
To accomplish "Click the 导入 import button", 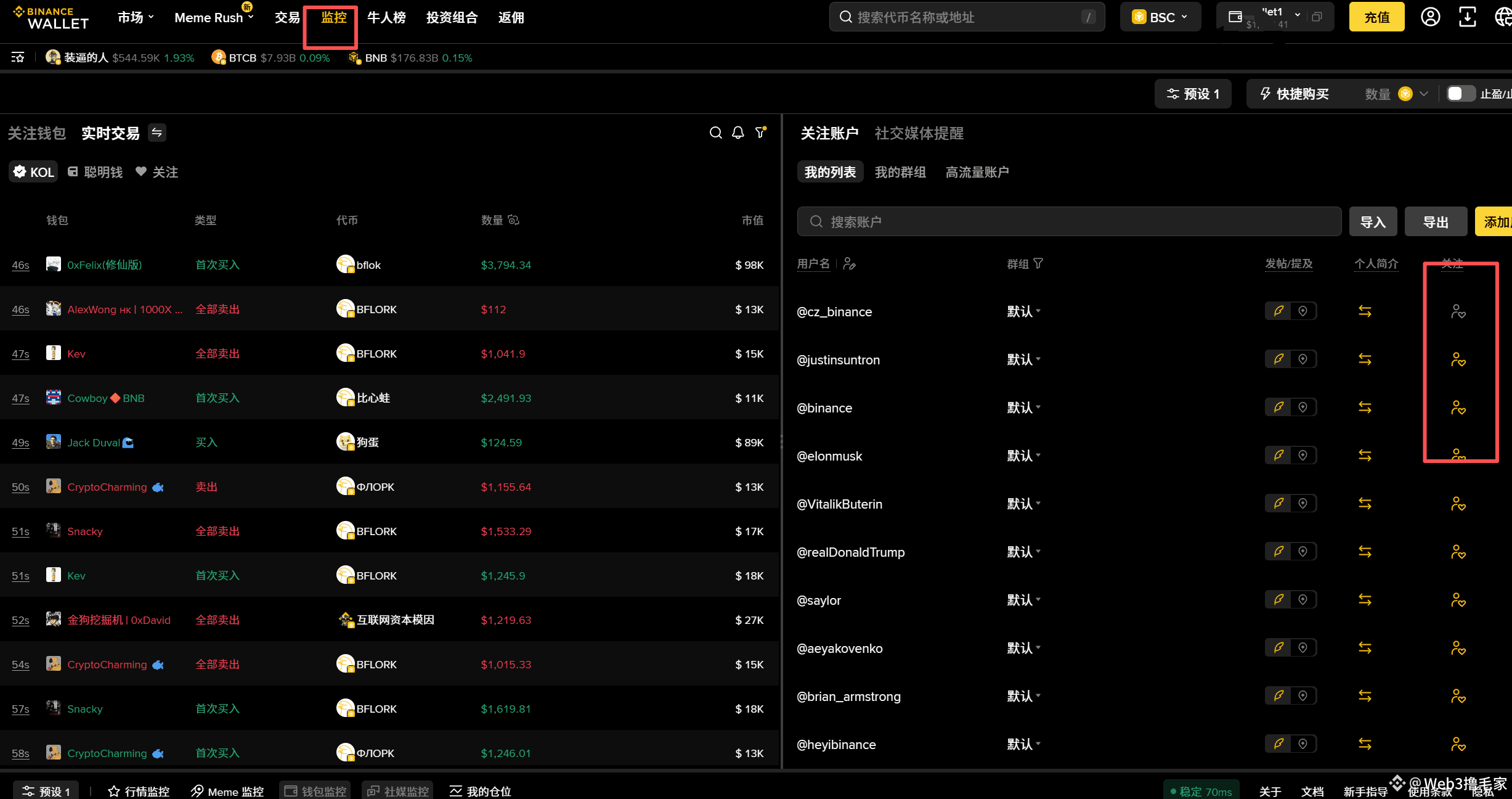I will (x=1373, y=222).
